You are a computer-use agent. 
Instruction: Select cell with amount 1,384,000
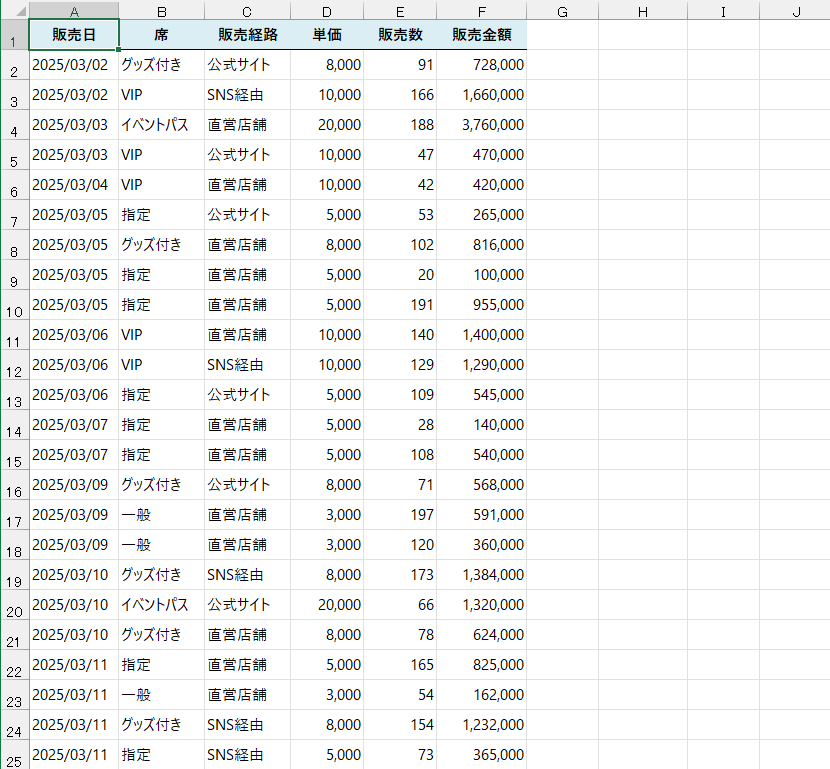click(482, 575)
